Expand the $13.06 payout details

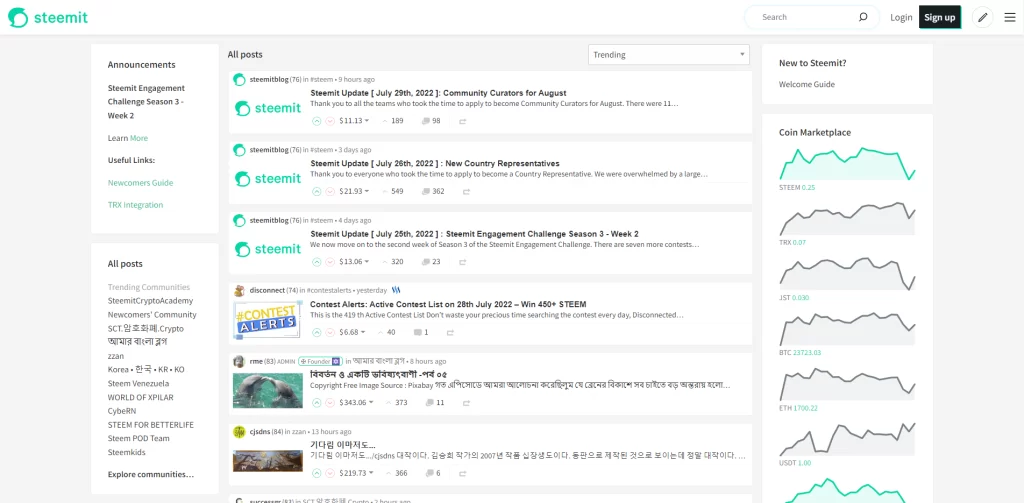(355, 262)
